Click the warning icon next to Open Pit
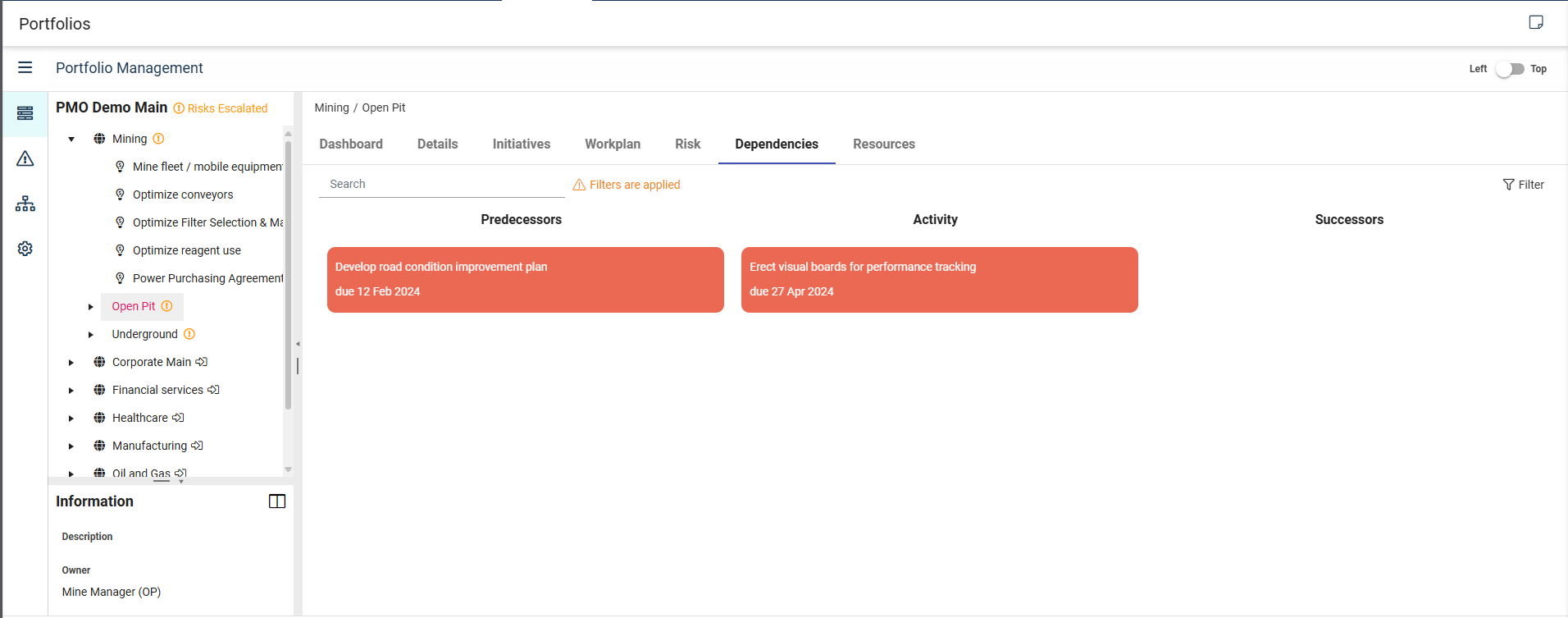Viewport: 1568px width, 618px height. click(166, 306)
